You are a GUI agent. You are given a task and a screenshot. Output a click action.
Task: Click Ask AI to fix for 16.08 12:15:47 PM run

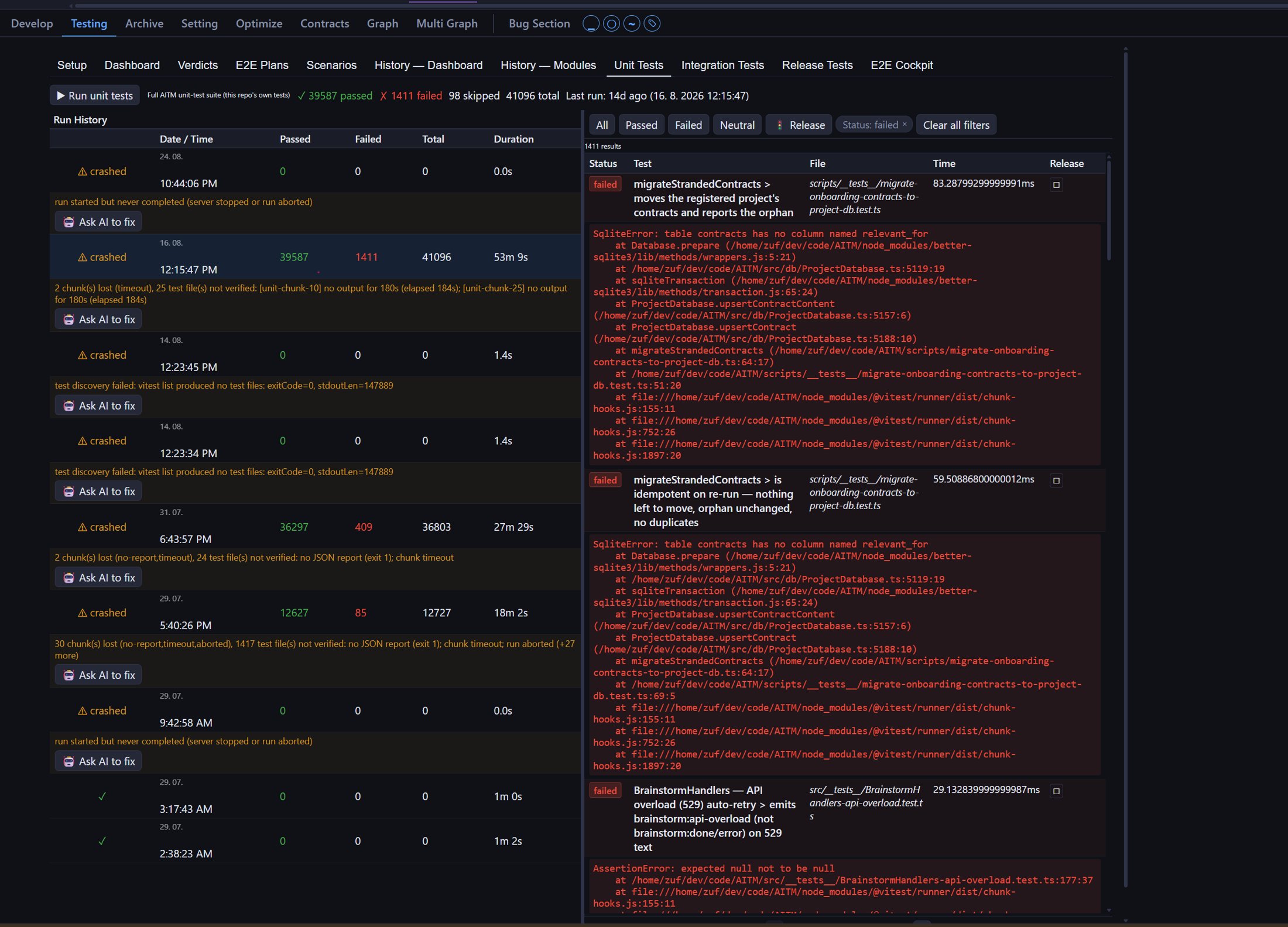[x=98, y=320]
